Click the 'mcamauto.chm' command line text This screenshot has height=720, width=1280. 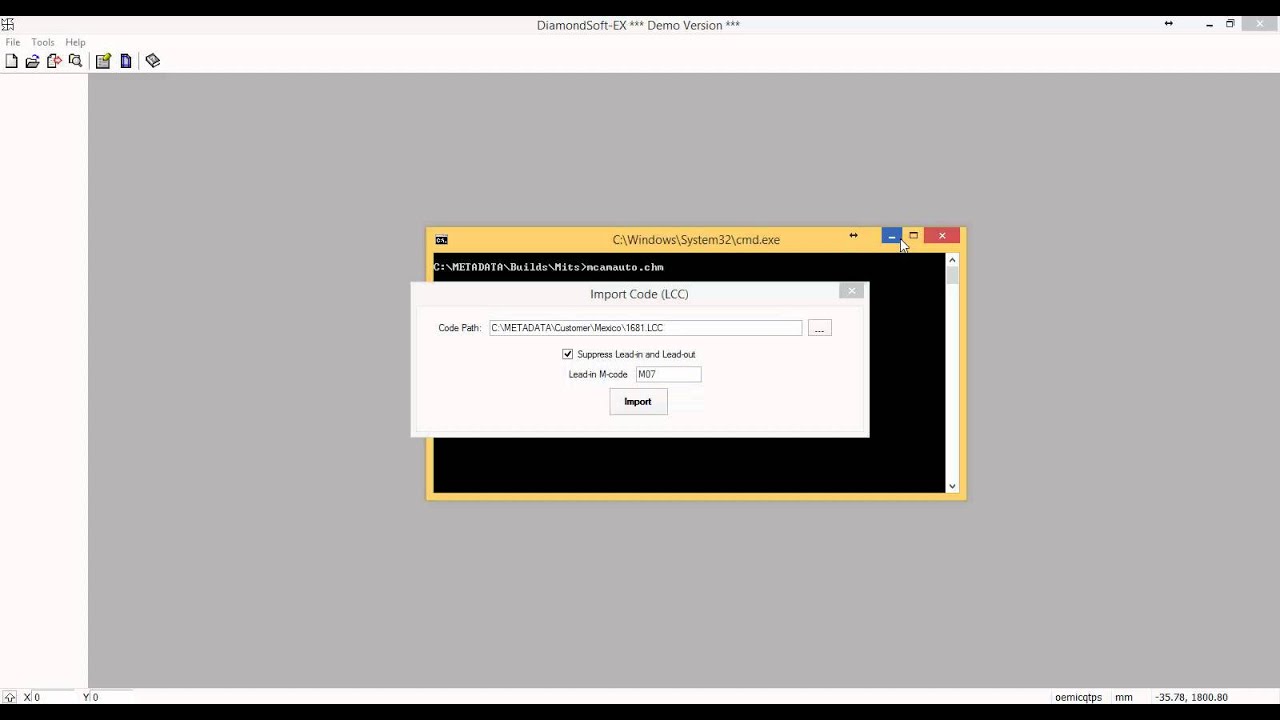(x=625, y=267)
